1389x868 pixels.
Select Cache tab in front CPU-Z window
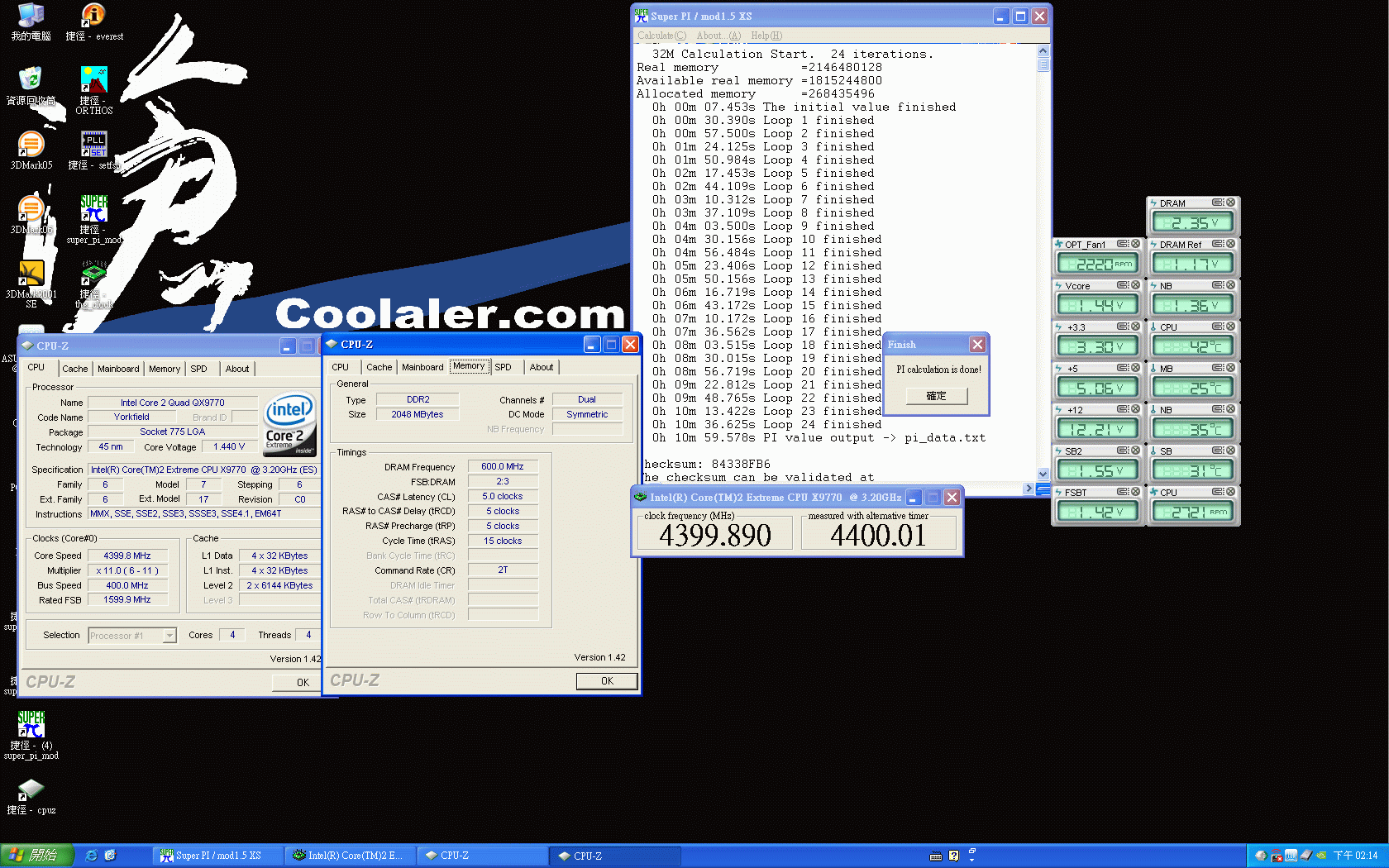pos(379,367)
